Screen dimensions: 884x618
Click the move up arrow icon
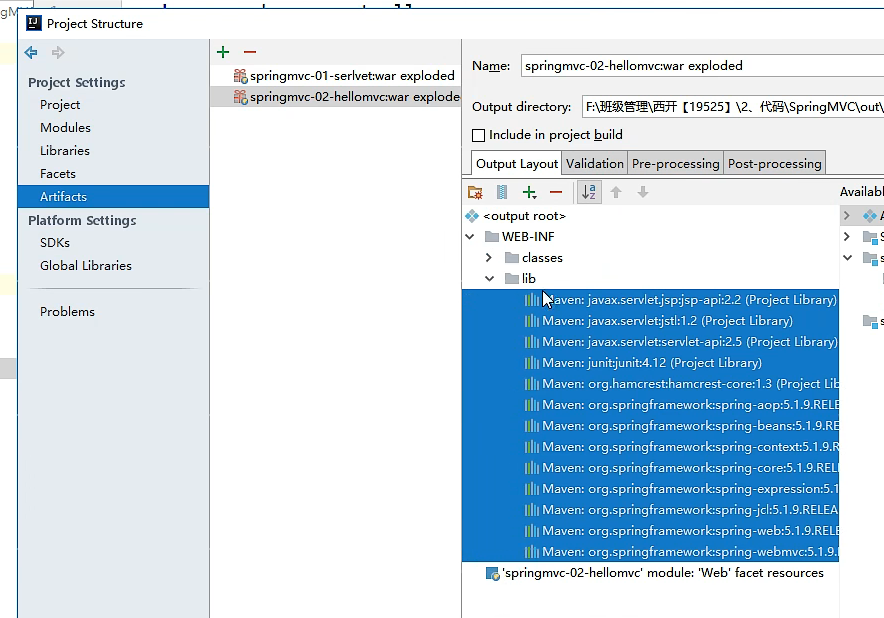616,192
